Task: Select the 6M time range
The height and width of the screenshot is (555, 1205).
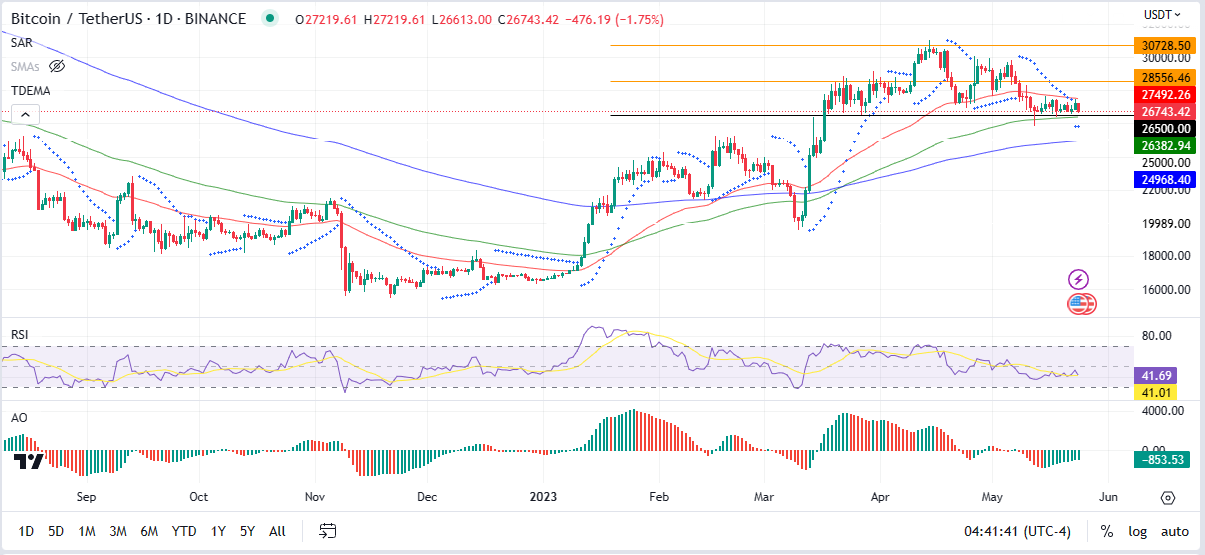Action: pos(149,531)
